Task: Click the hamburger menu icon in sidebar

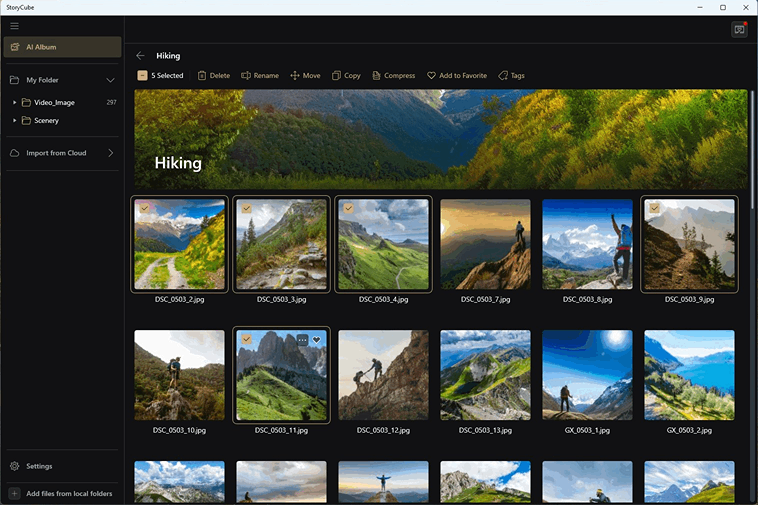Action: 14,26
